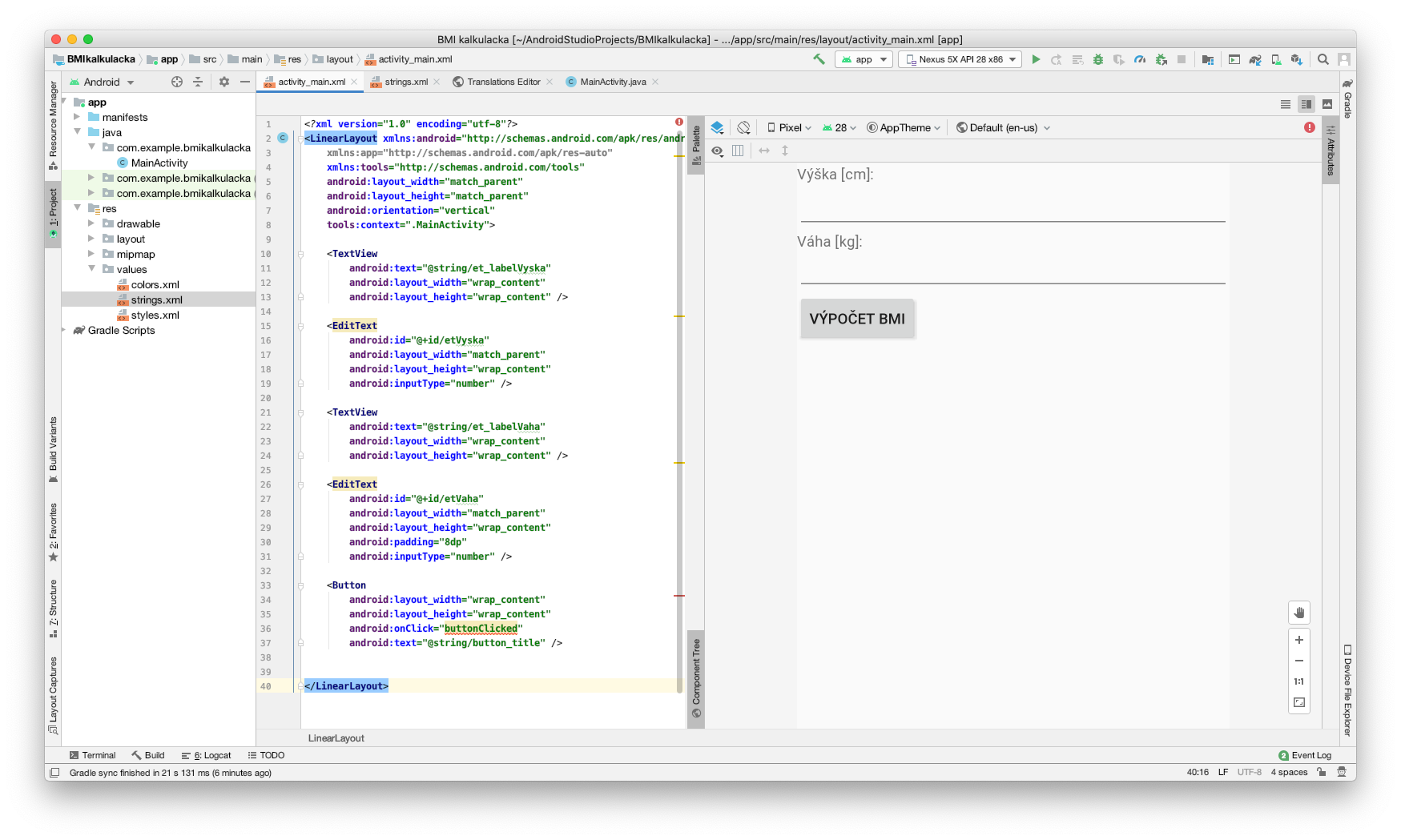Click the orientation rotate icon in preview
Viewport: 1401px width, 840px height.
743,127
